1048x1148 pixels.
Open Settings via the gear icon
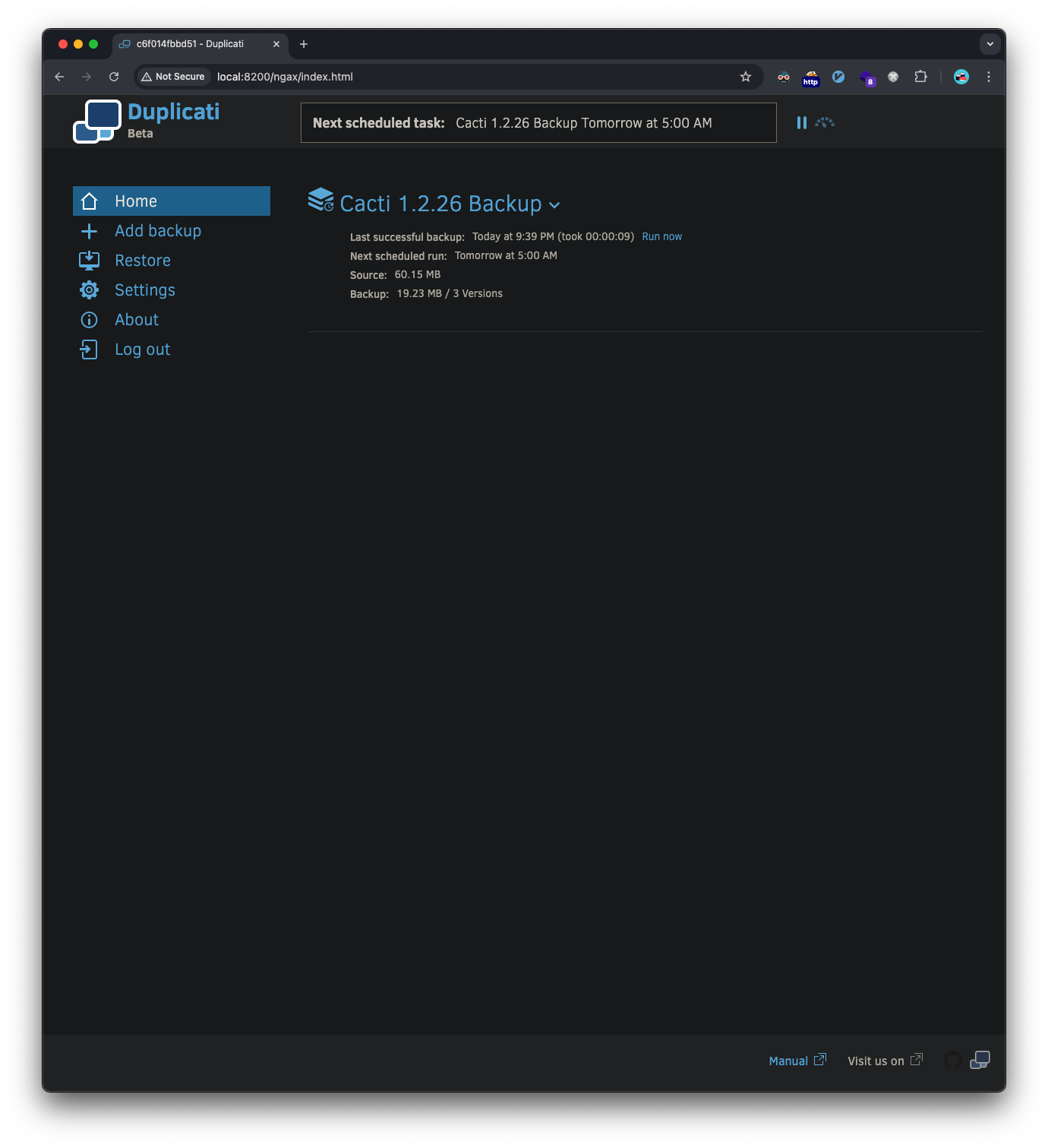point(89,289)
